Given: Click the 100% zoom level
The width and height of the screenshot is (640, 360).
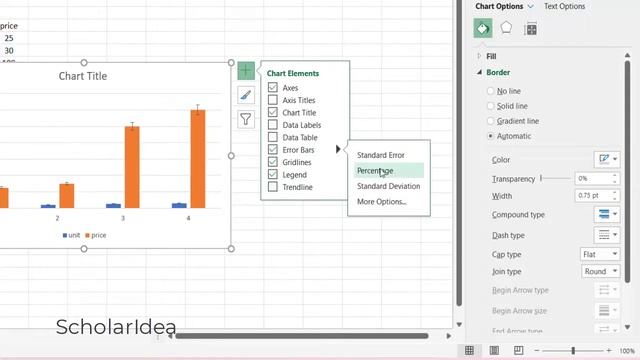Looking at the screenshot, I should 627,351.
